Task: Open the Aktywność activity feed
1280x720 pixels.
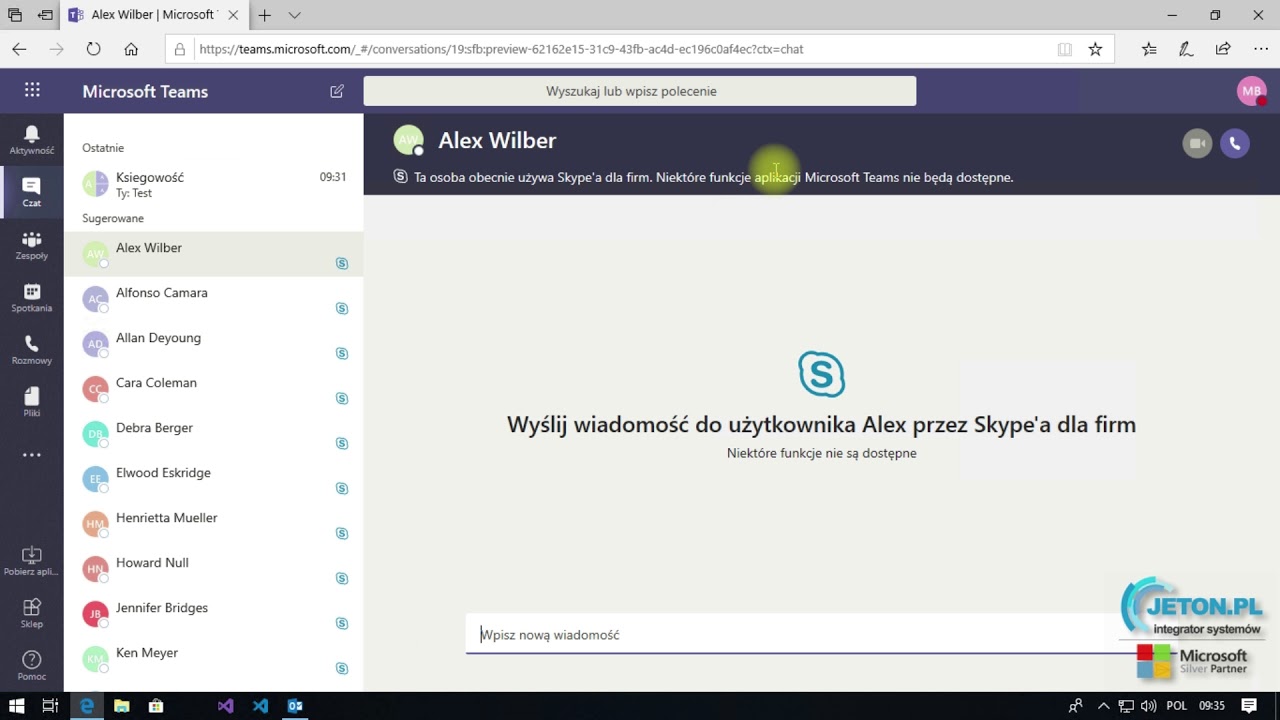Action: click(x=32, y=140)
